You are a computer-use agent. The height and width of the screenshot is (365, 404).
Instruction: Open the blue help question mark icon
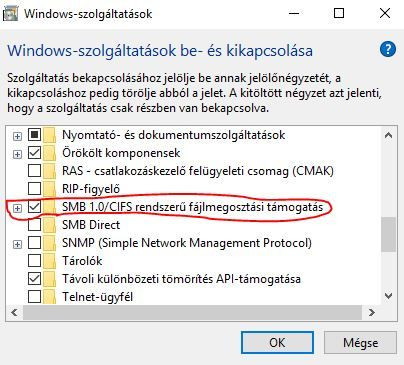(x=388, y=50)
